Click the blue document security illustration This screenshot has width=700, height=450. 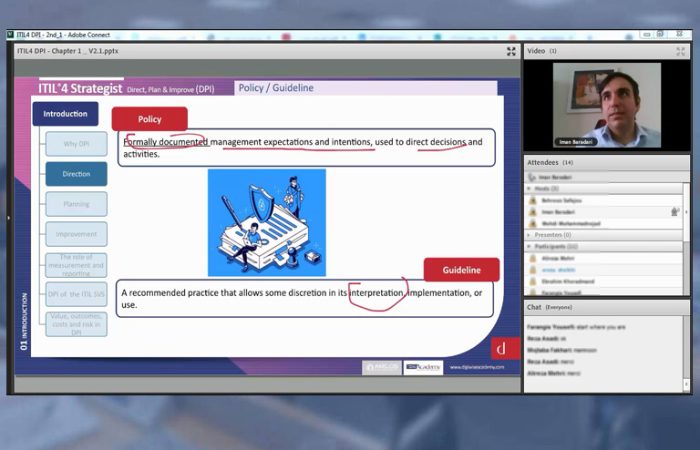tap(267, 222)
